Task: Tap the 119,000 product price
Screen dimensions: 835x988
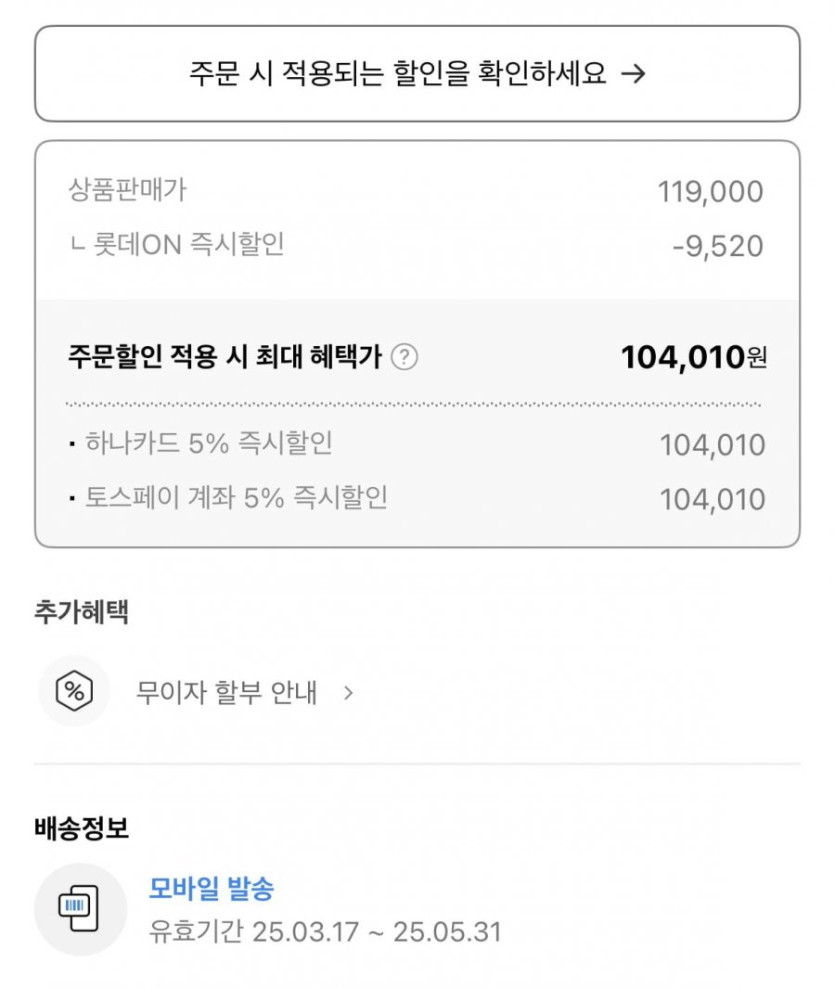Action: tap(710, 191)
